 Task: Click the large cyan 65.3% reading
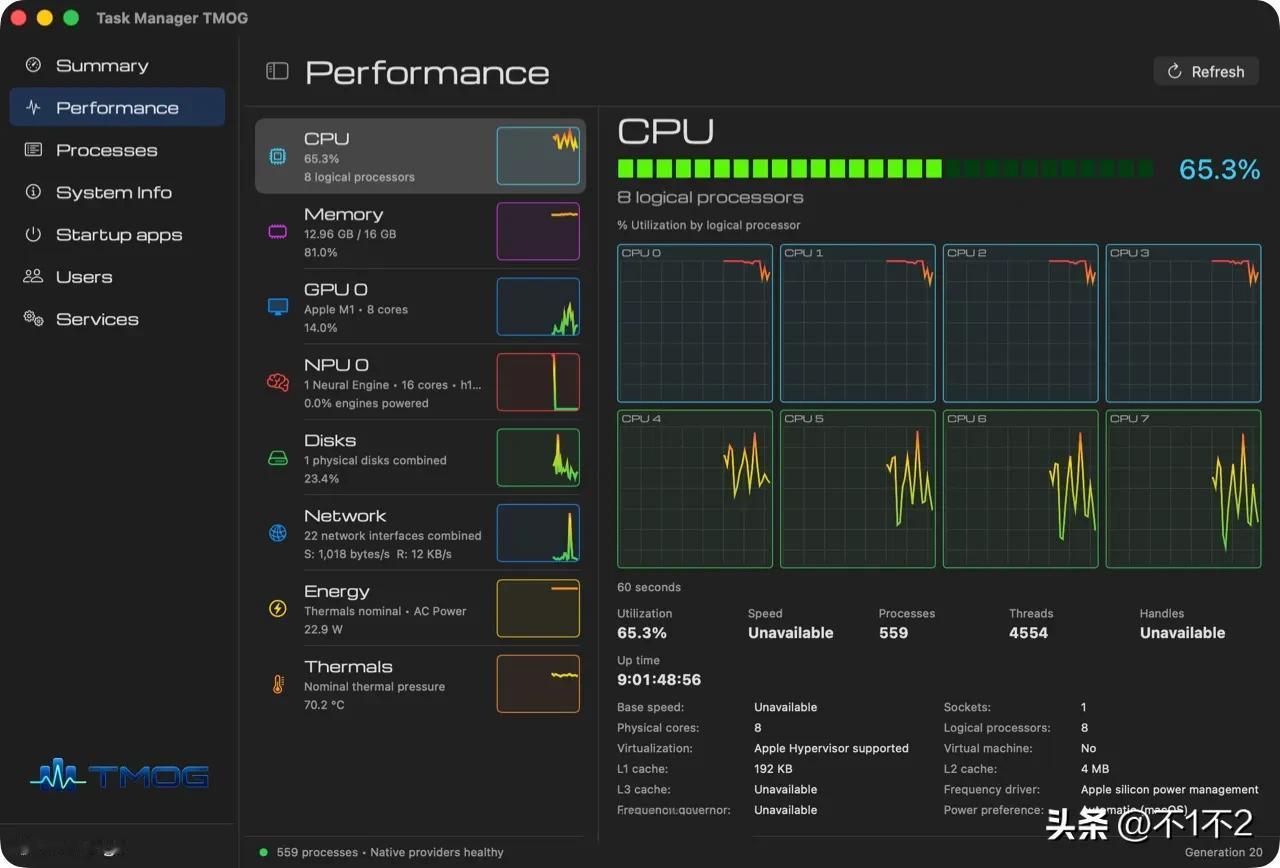1219,169
